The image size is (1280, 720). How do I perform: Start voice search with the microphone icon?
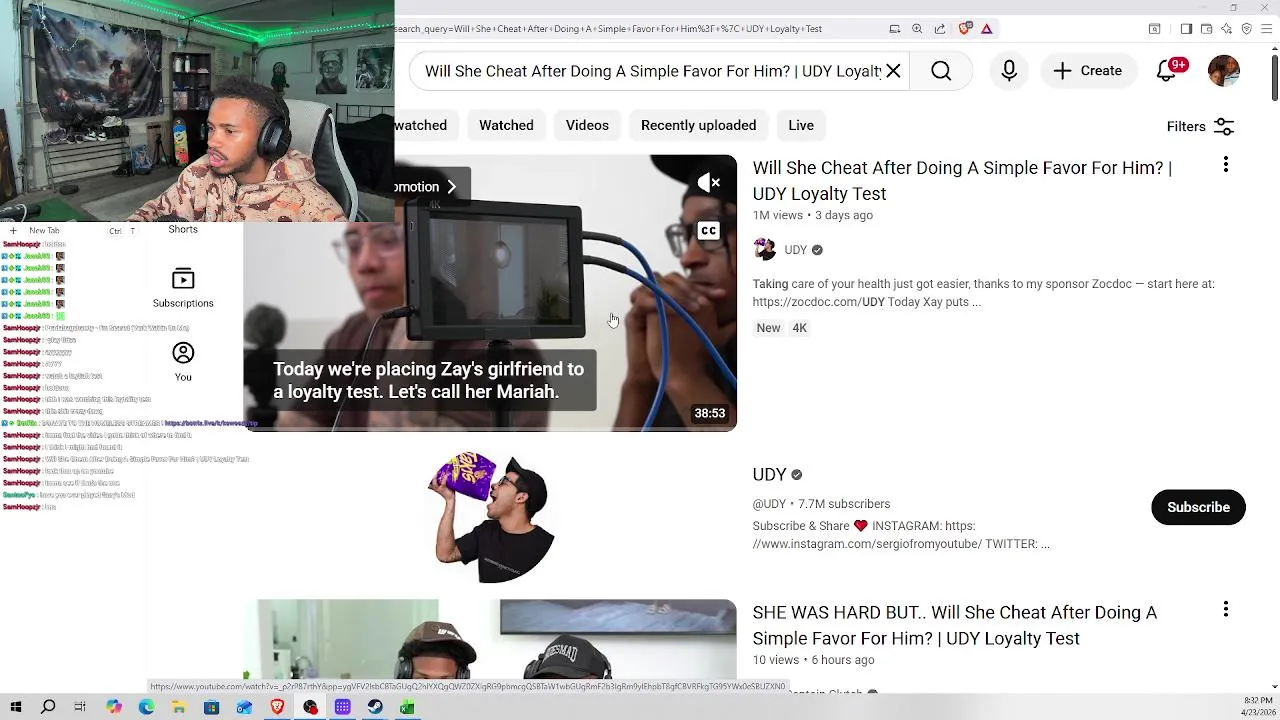tap(1009, 71)
